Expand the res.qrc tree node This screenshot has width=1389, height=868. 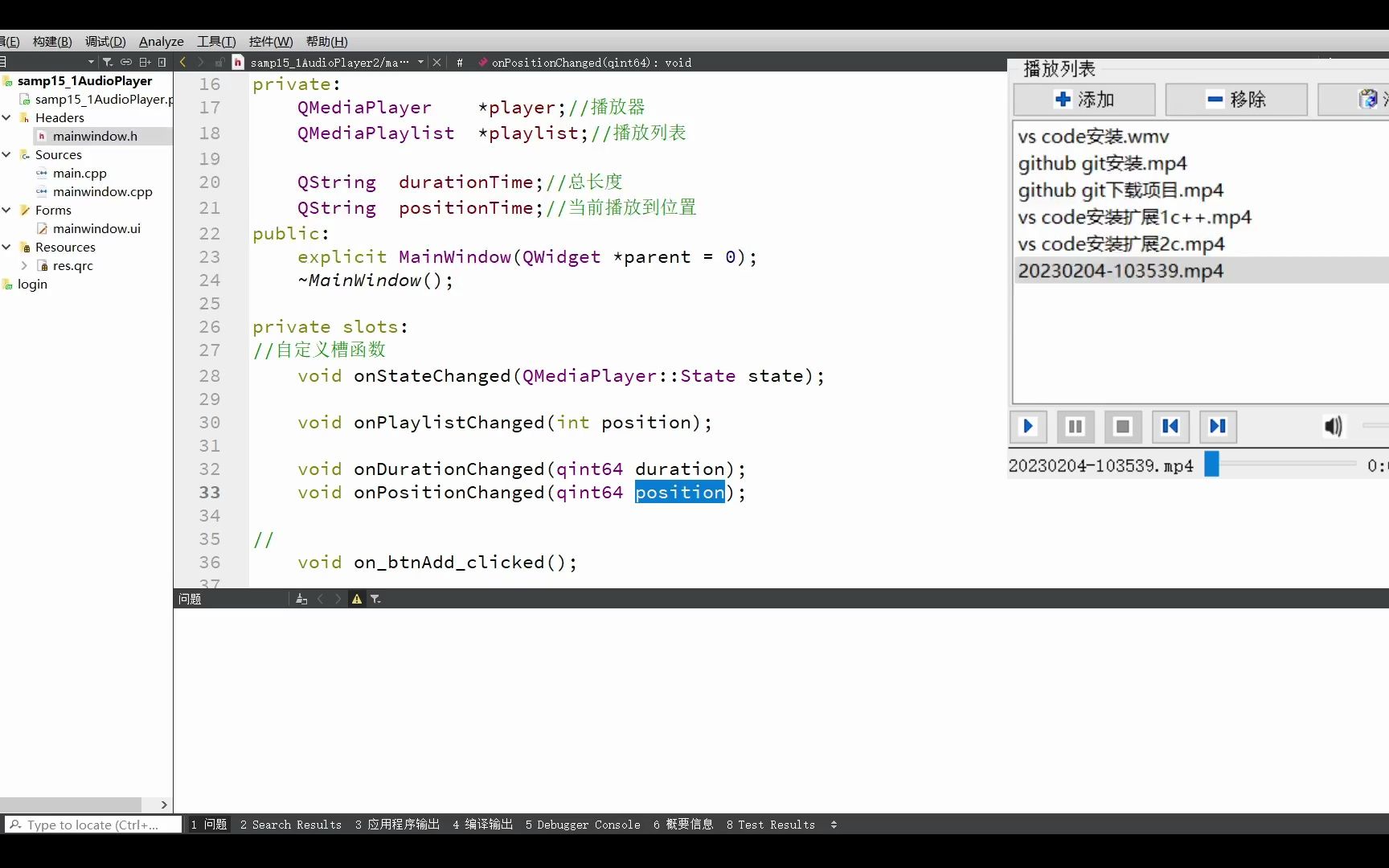click(24, 265)
